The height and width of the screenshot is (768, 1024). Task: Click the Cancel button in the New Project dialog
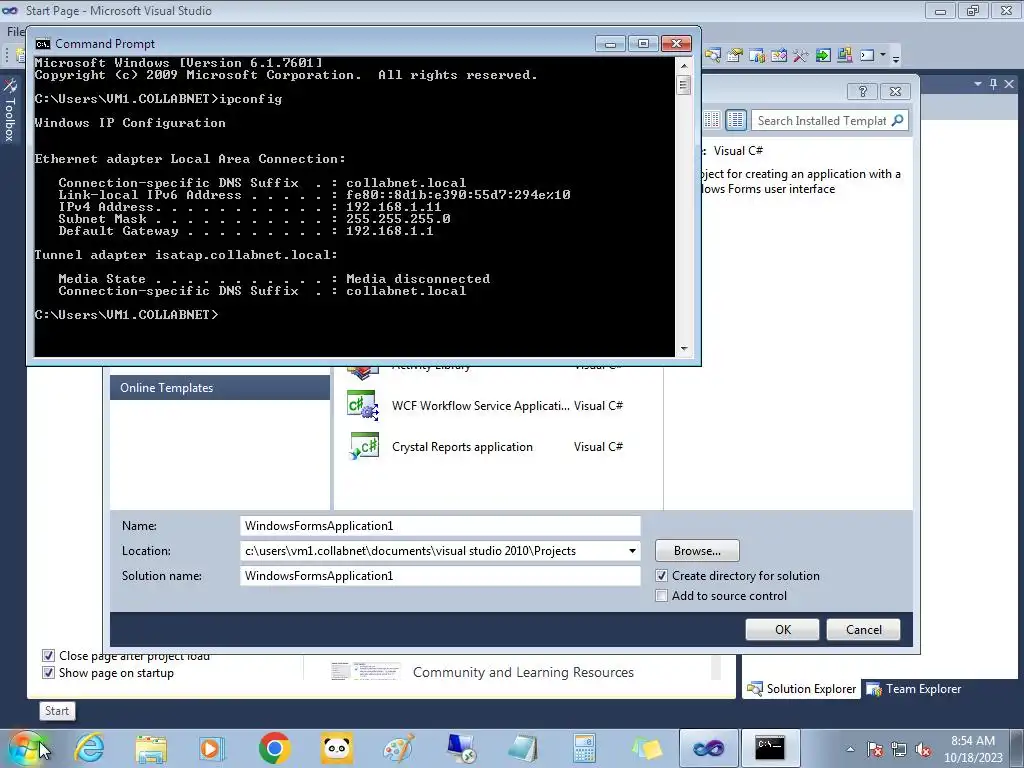coord(863,630)
